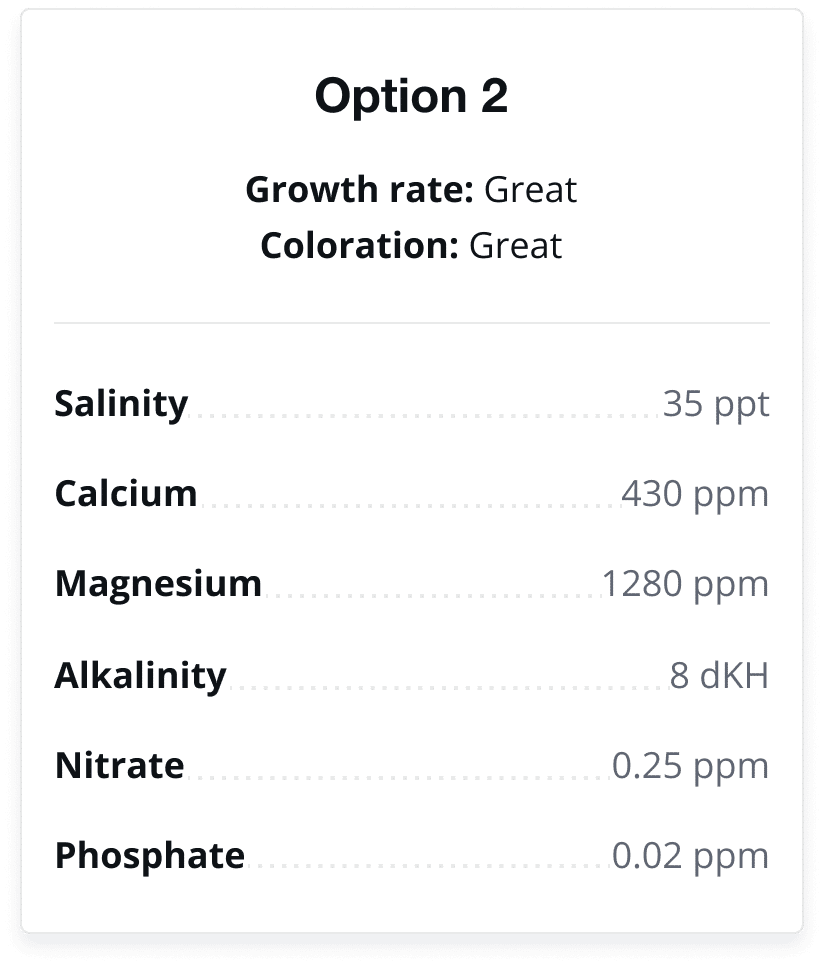Click the Calcium parameter label

coord(126,493)
